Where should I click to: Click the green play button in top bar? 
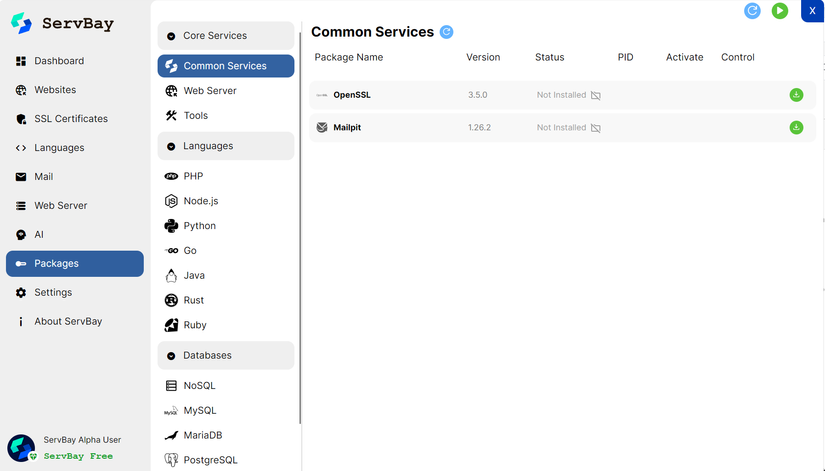point(780,11)
